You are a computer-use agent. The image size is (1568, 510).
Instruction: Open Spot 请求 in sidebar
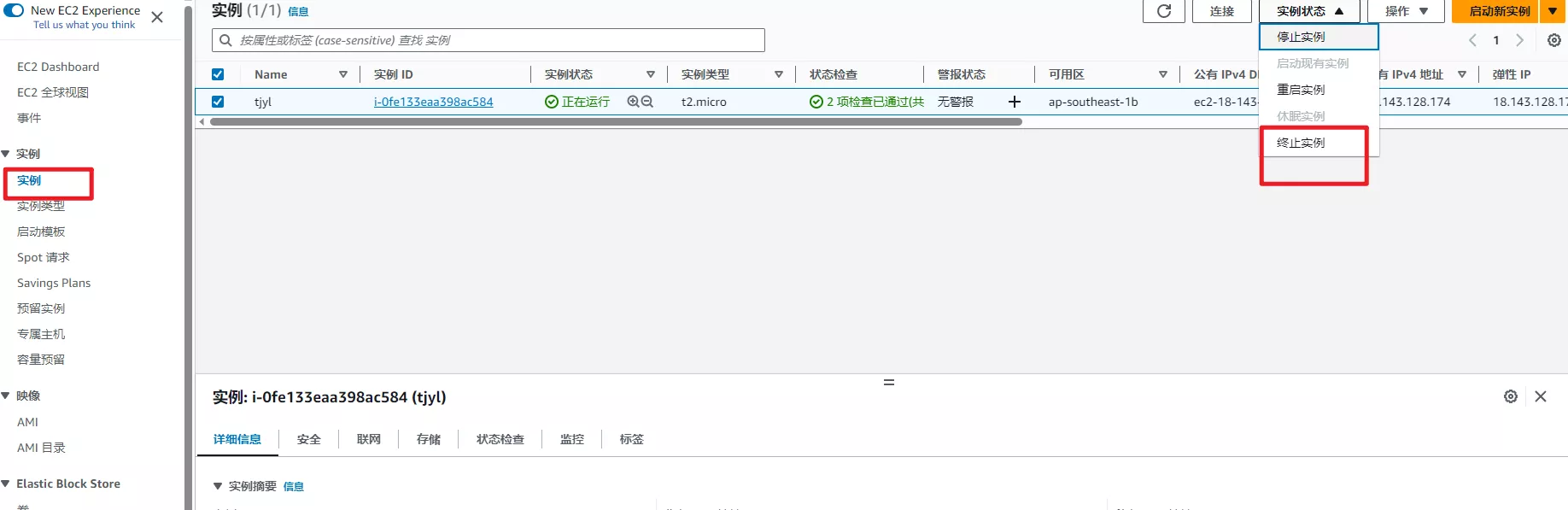pyautogui.click(x=44, y=257)
